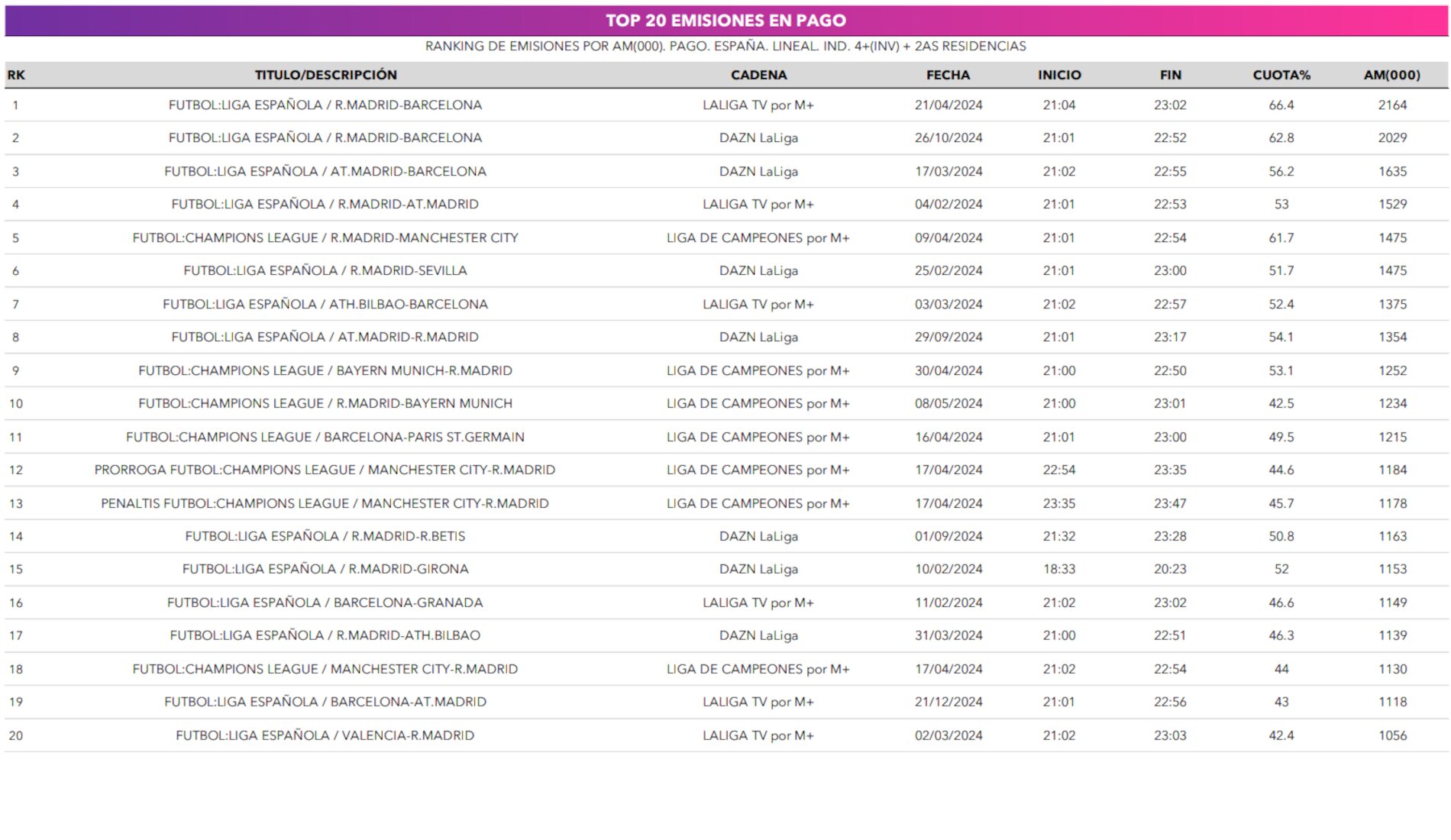Click the AT.MADRID-BARCELONA match title in row 3
This screenshot has width=1451, height=840.
pos(325,172)
